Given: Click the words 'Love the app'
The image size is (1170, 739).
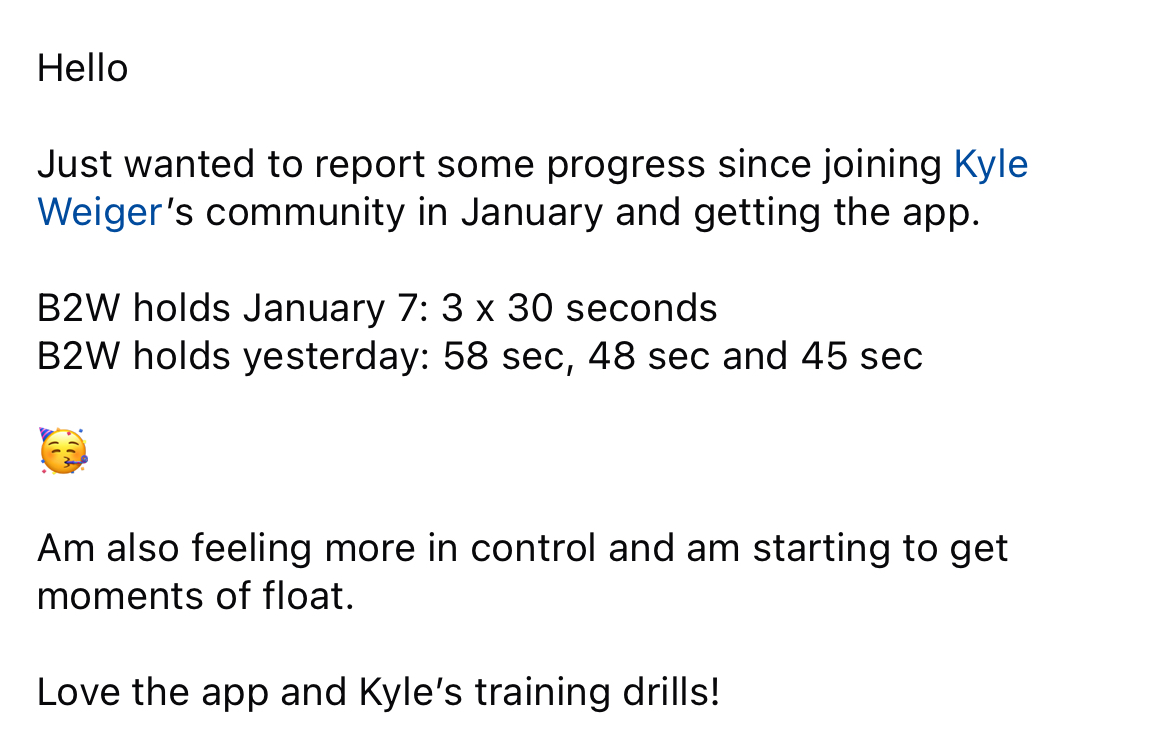Looking at the screenshot, I should (152, 693).
